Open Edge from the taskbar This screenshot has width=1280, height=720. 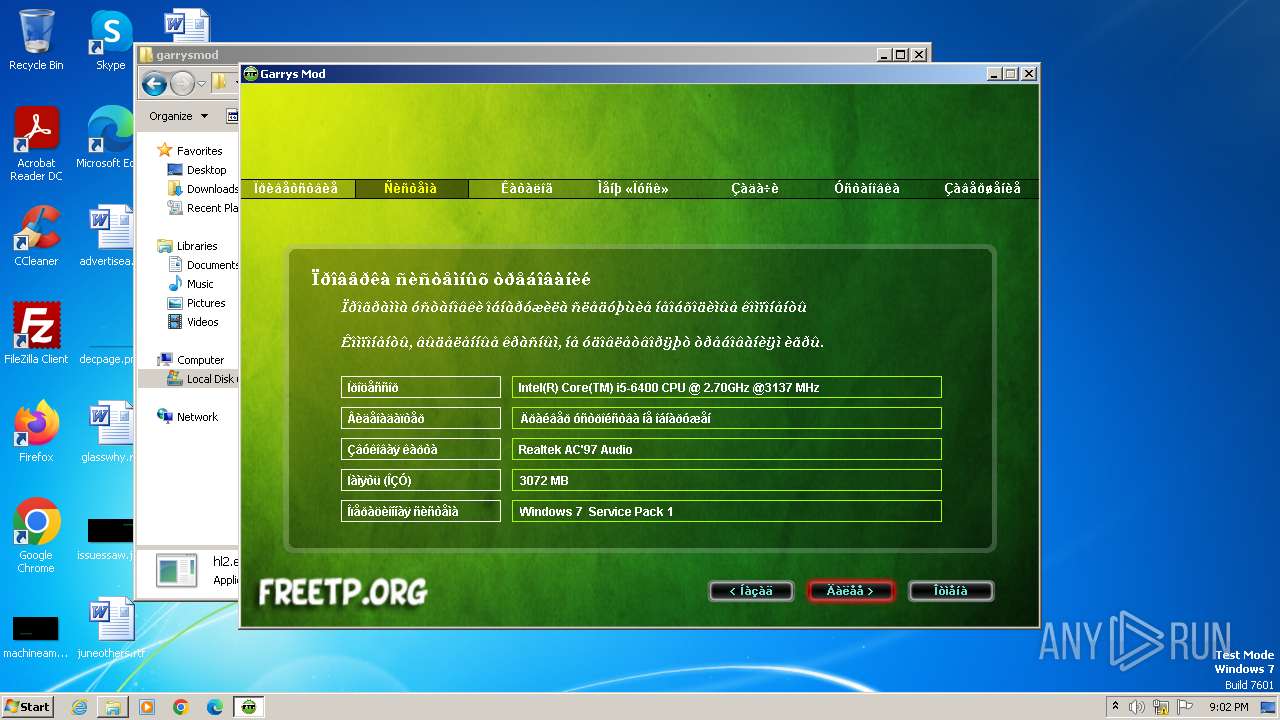pyautogui.click(x=215, y=707)
